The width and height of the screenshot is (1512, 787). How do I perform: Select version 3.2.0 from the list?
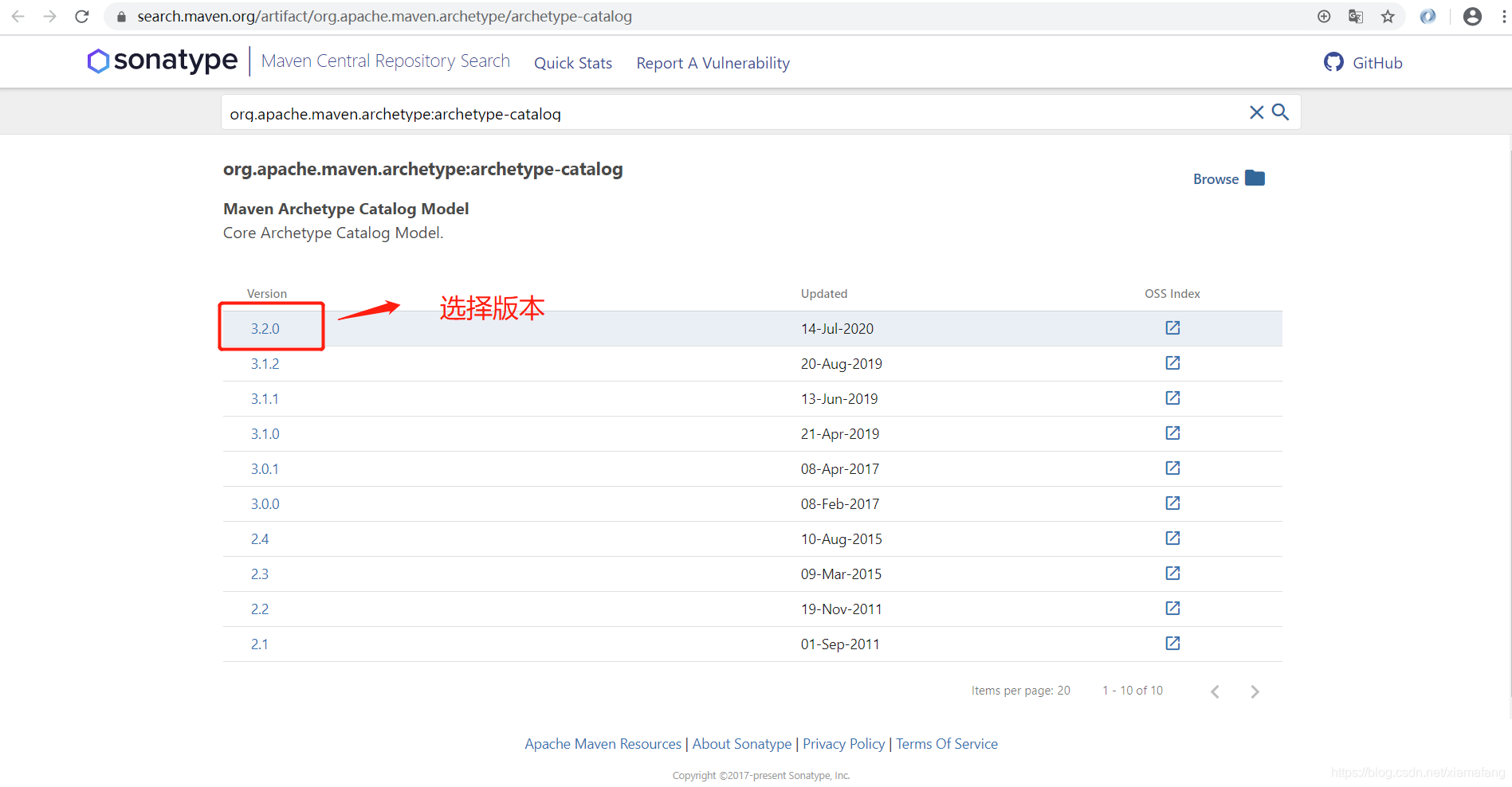coord(265,328)
